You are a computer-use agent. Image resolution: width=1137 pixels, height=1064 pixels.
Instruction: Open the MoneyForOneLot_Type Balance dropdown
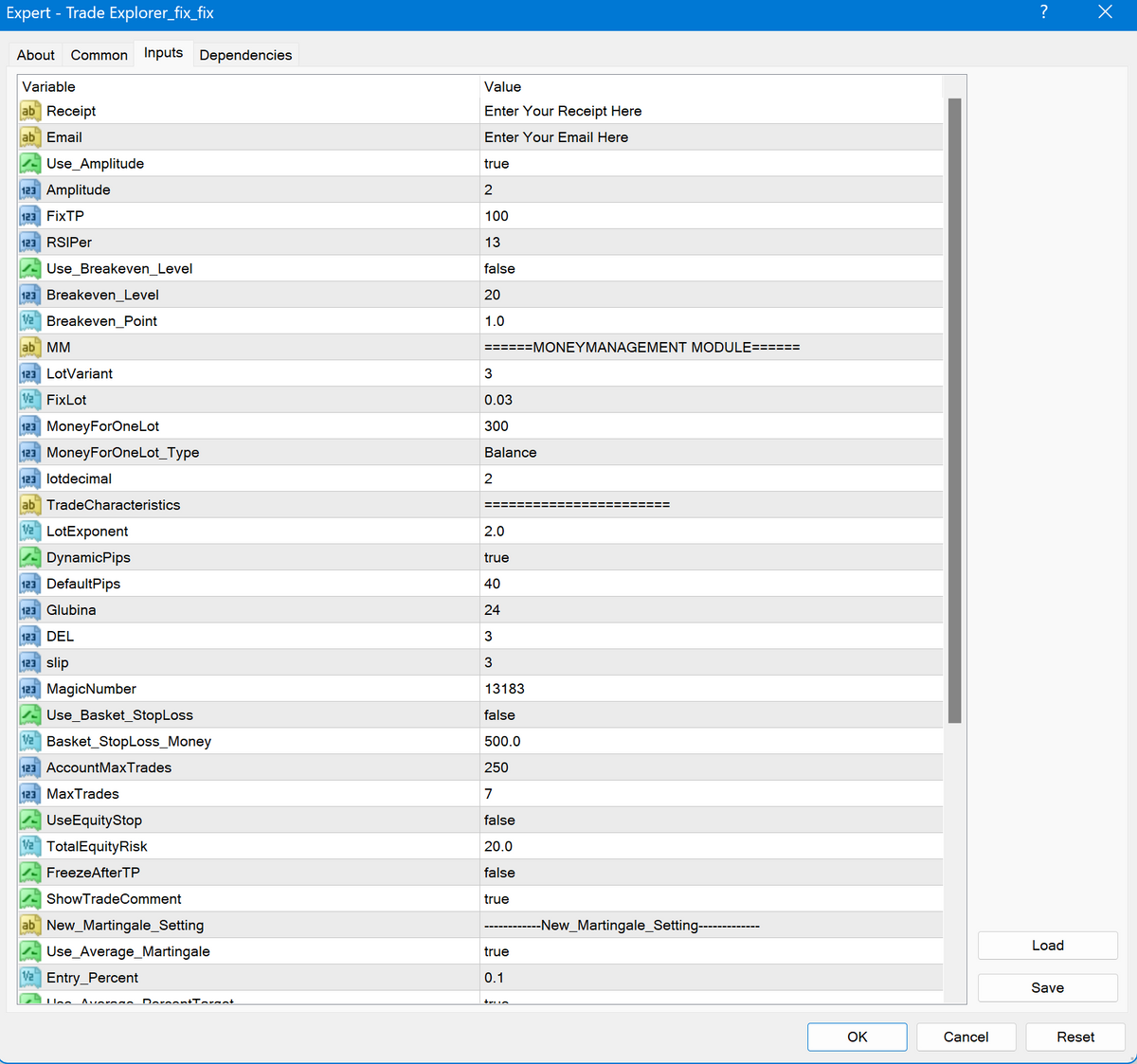pos(711,453)
